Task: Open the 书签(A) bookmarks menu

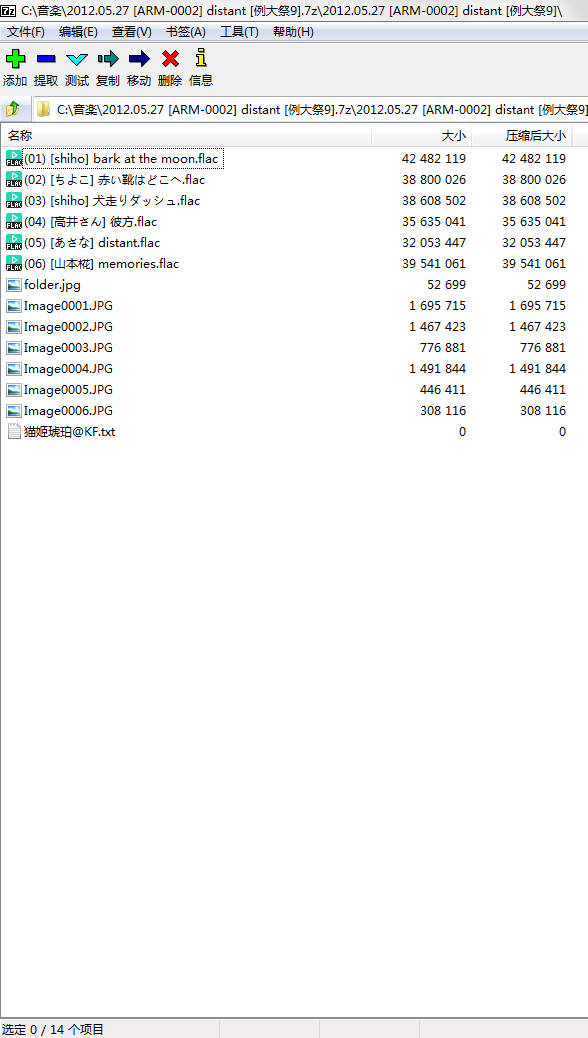Action: click(185, 32)
